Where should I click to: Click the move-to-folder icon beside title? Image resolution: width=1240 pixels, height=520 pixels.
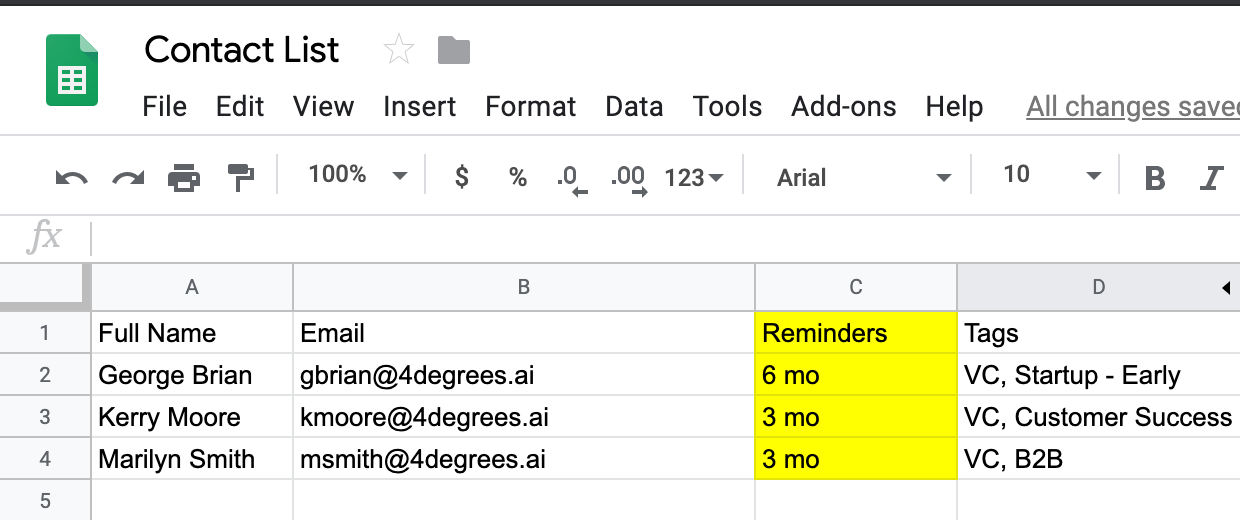[454, 50]
